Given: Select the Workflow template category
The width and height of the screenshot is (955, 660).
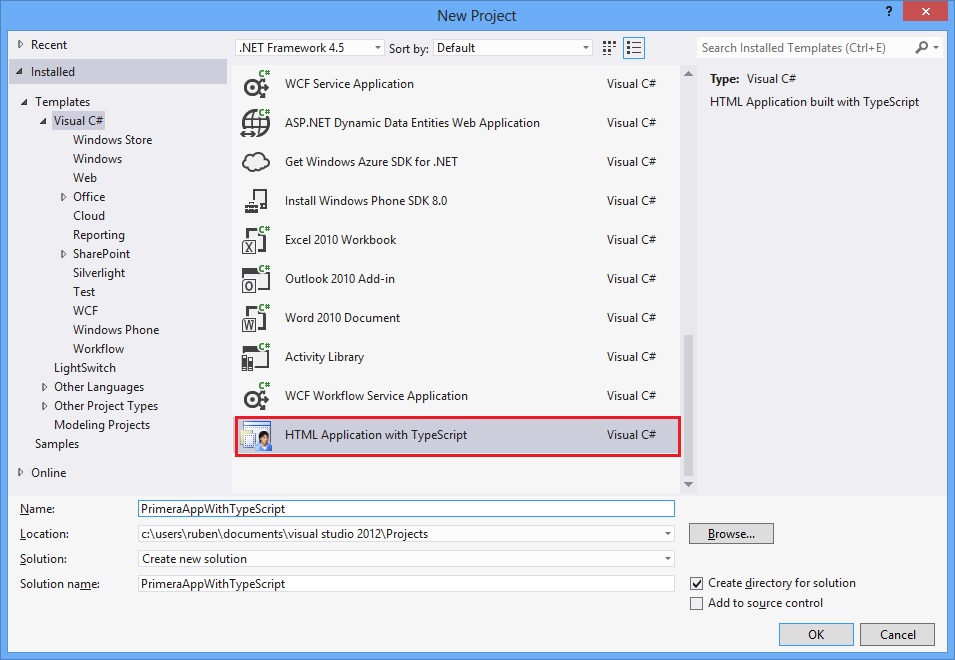Looking at the screenshot, I should click(98, 349).
